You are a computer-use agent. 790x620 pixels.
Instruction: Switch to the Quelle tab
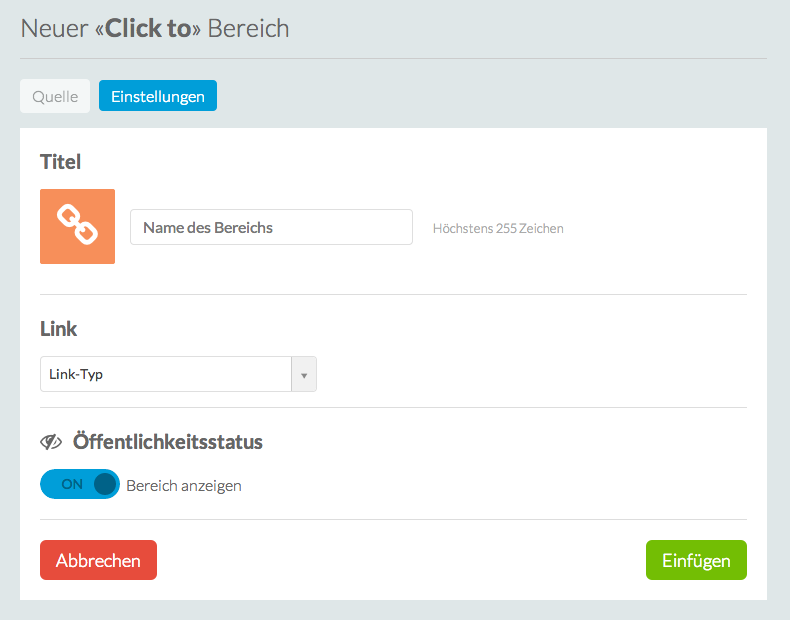tap(55, 96)
